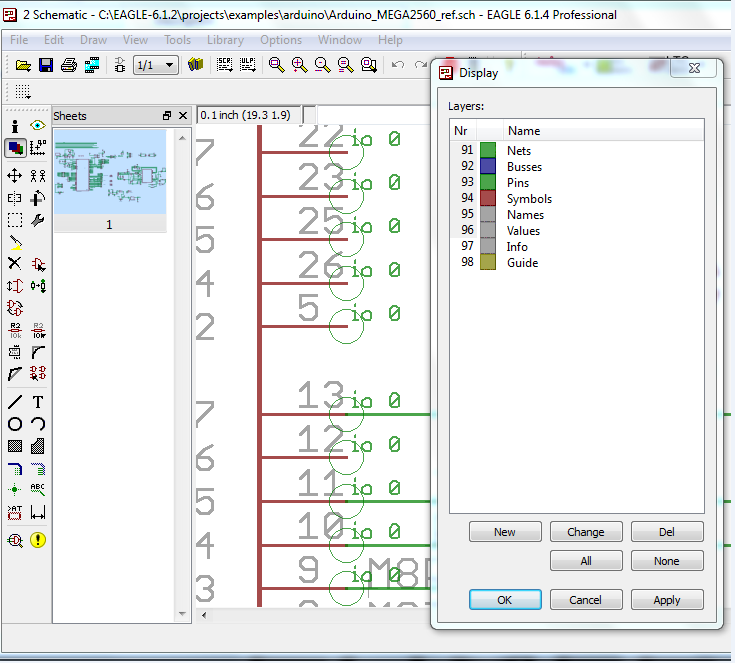Open the Grid settings icon
Image resolution: width=735 pixels, height=663 pixels.
[22, 92]
